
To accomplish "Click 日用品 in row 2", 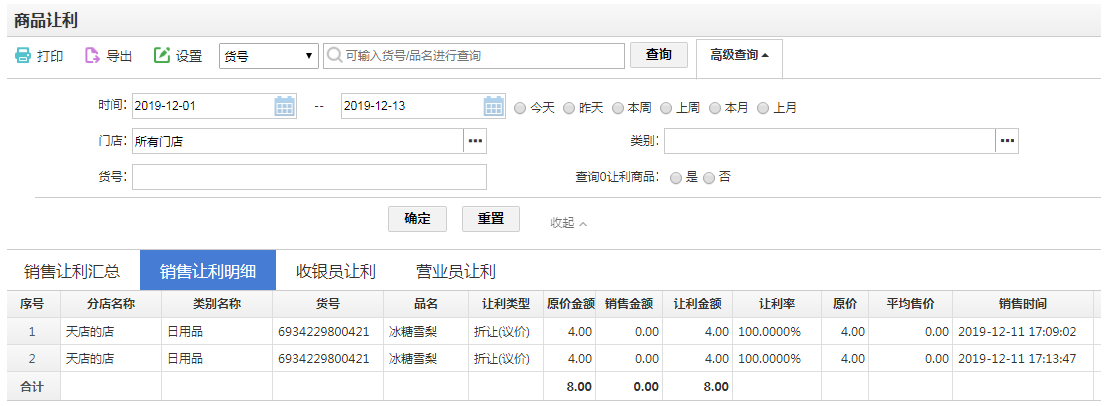I will click(x=185, y=359).
